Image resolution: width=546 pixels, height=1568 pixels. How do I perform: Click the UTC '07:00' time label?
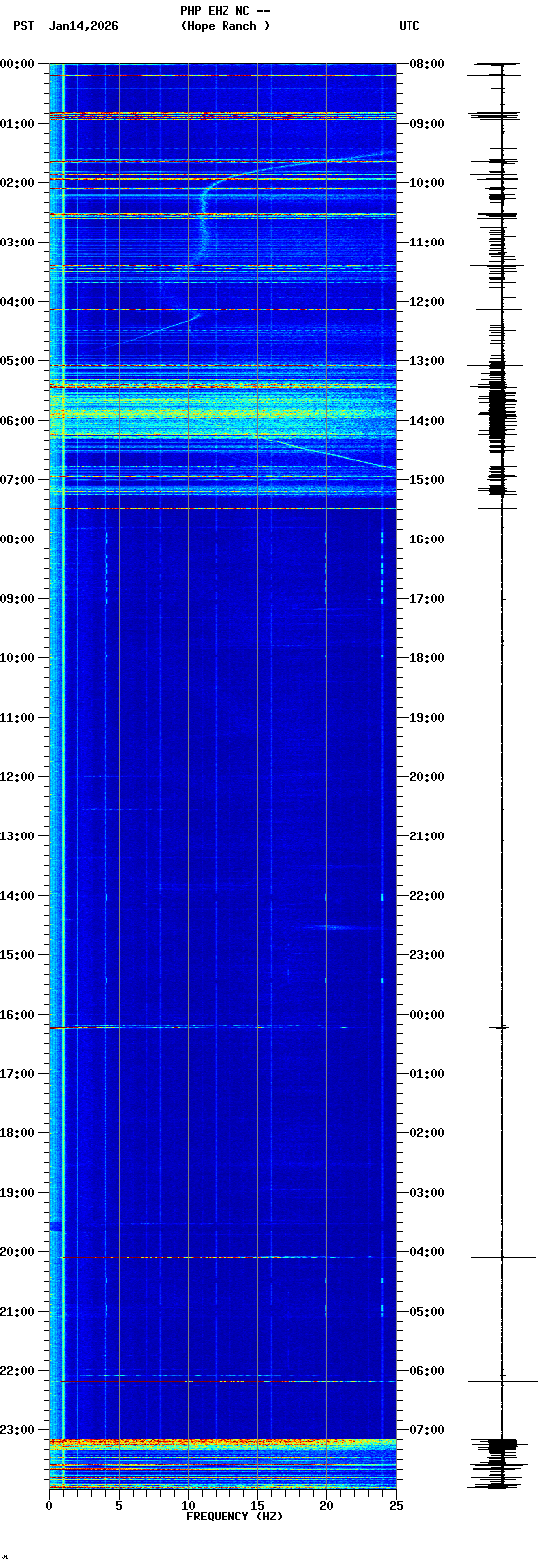(427, 1430)
